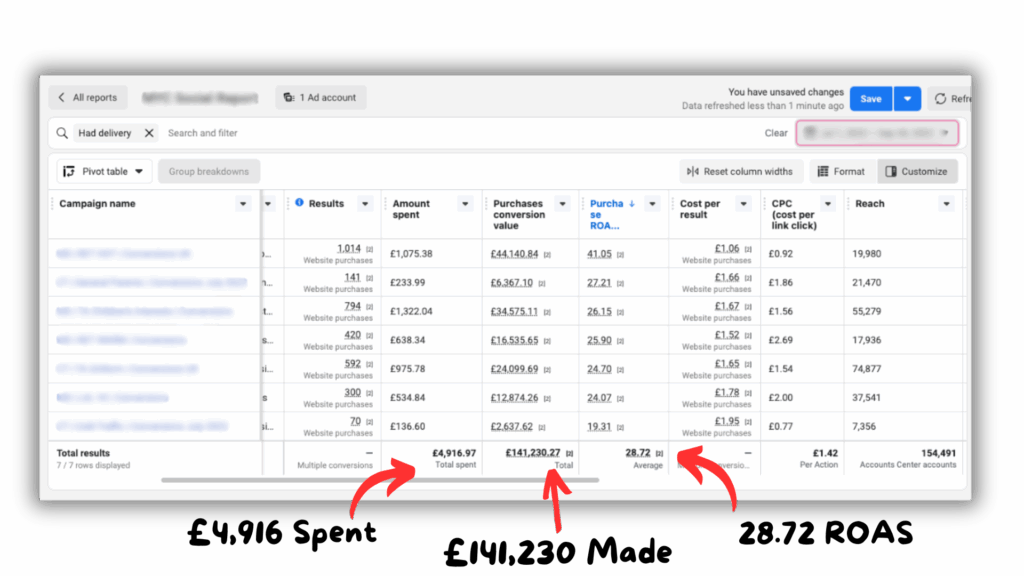The height and width of the screenshot is (576, 1024).
Task: Click the blue Save button
Action: (x=871, y=99)
